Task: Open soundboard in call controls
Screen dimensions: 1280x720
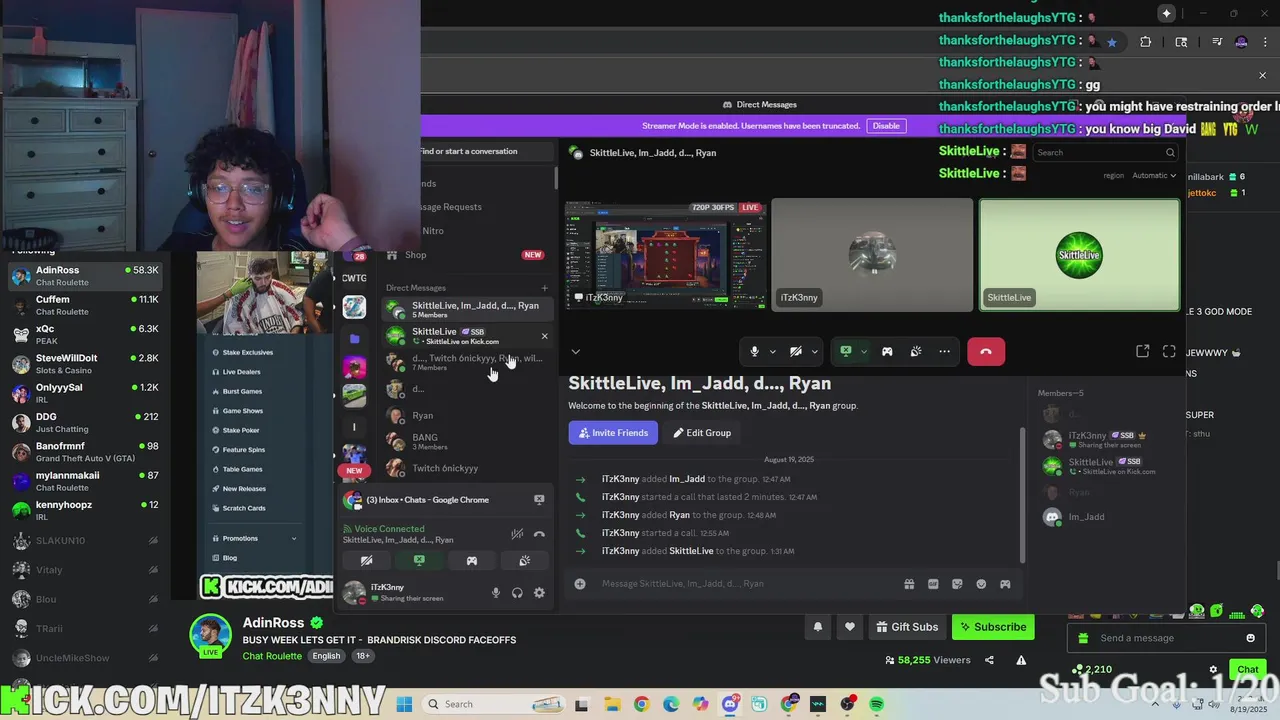Action: pos(916,352)
